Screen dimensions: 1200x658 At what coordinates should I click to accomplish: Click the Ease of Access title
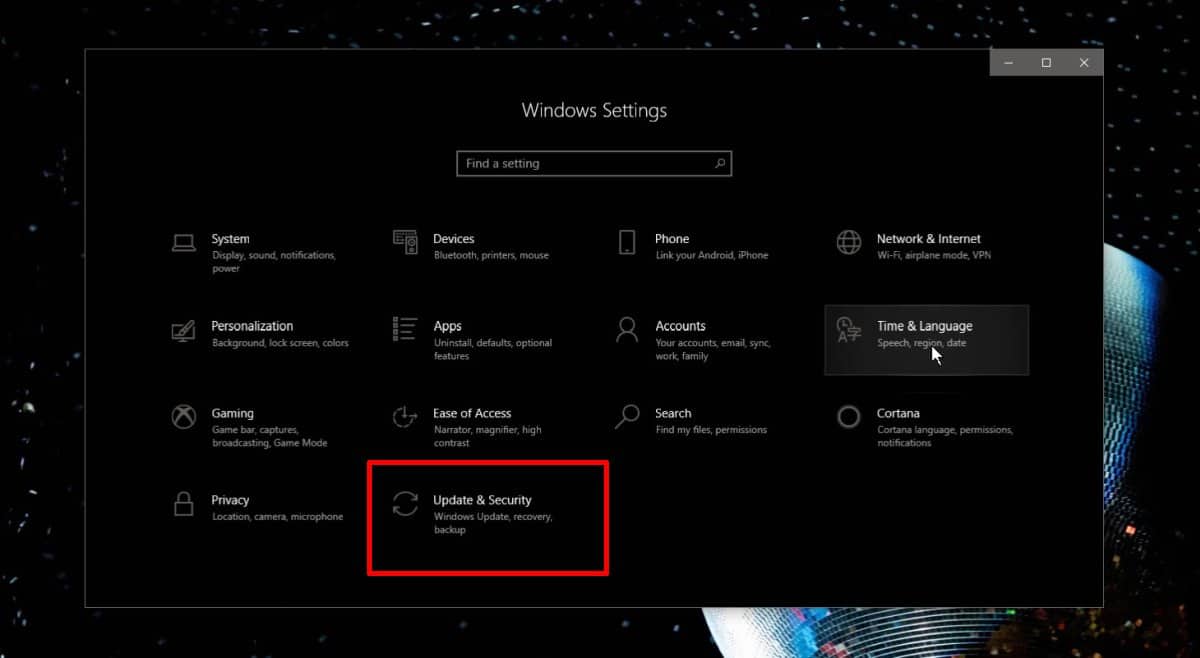pyautogui.click(x=472, y=413)
